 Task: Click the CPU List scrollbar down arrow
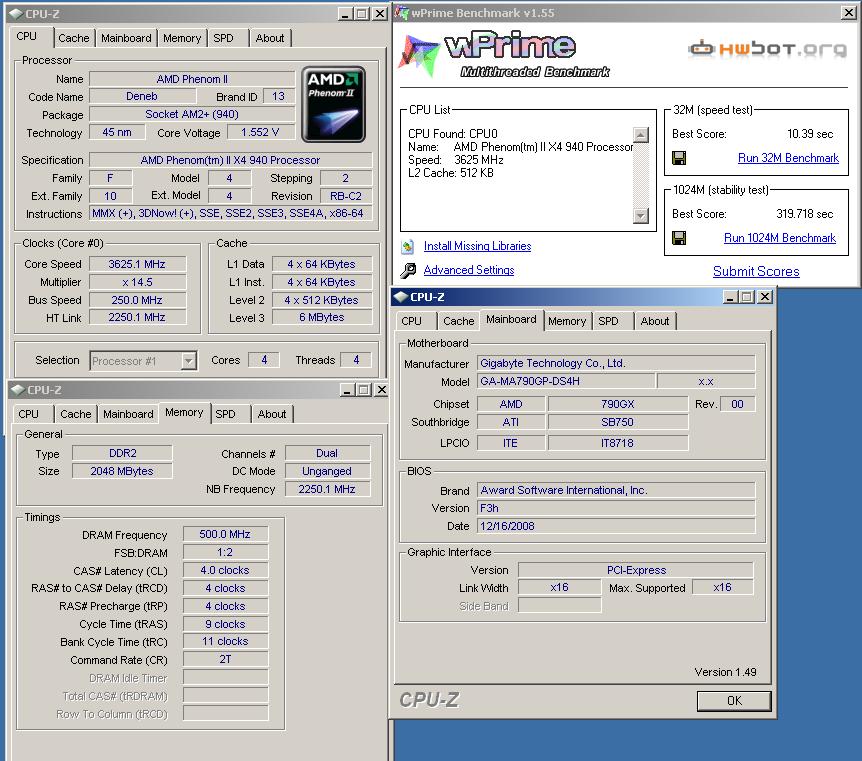tap(640, 216)
